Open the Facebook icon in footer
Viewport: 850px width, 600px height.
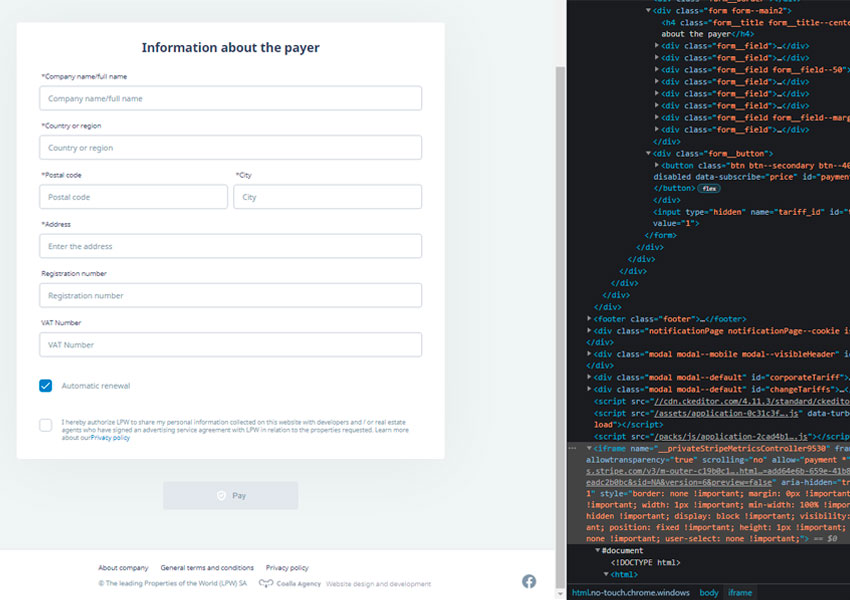[529, 581]
